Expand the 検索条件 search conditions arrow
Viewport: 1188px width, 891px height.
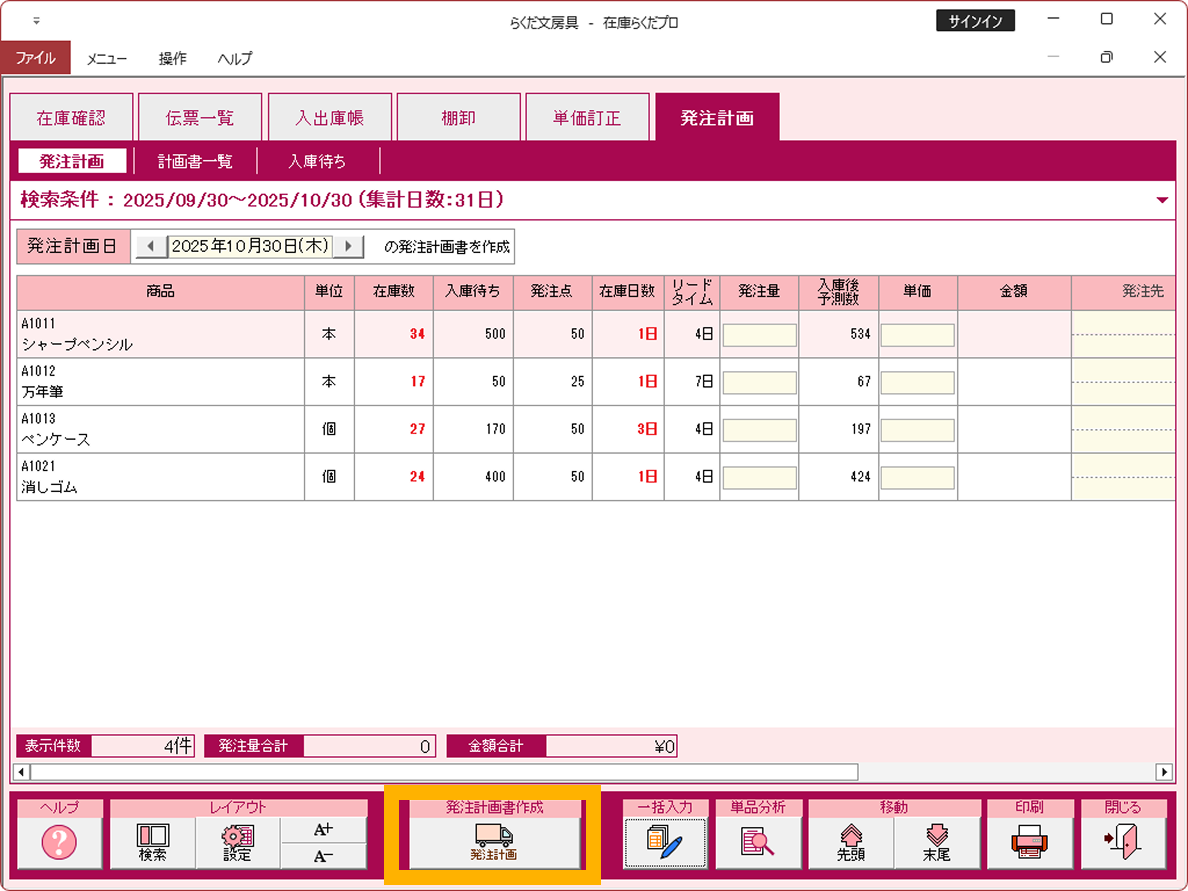[1162, 201]
